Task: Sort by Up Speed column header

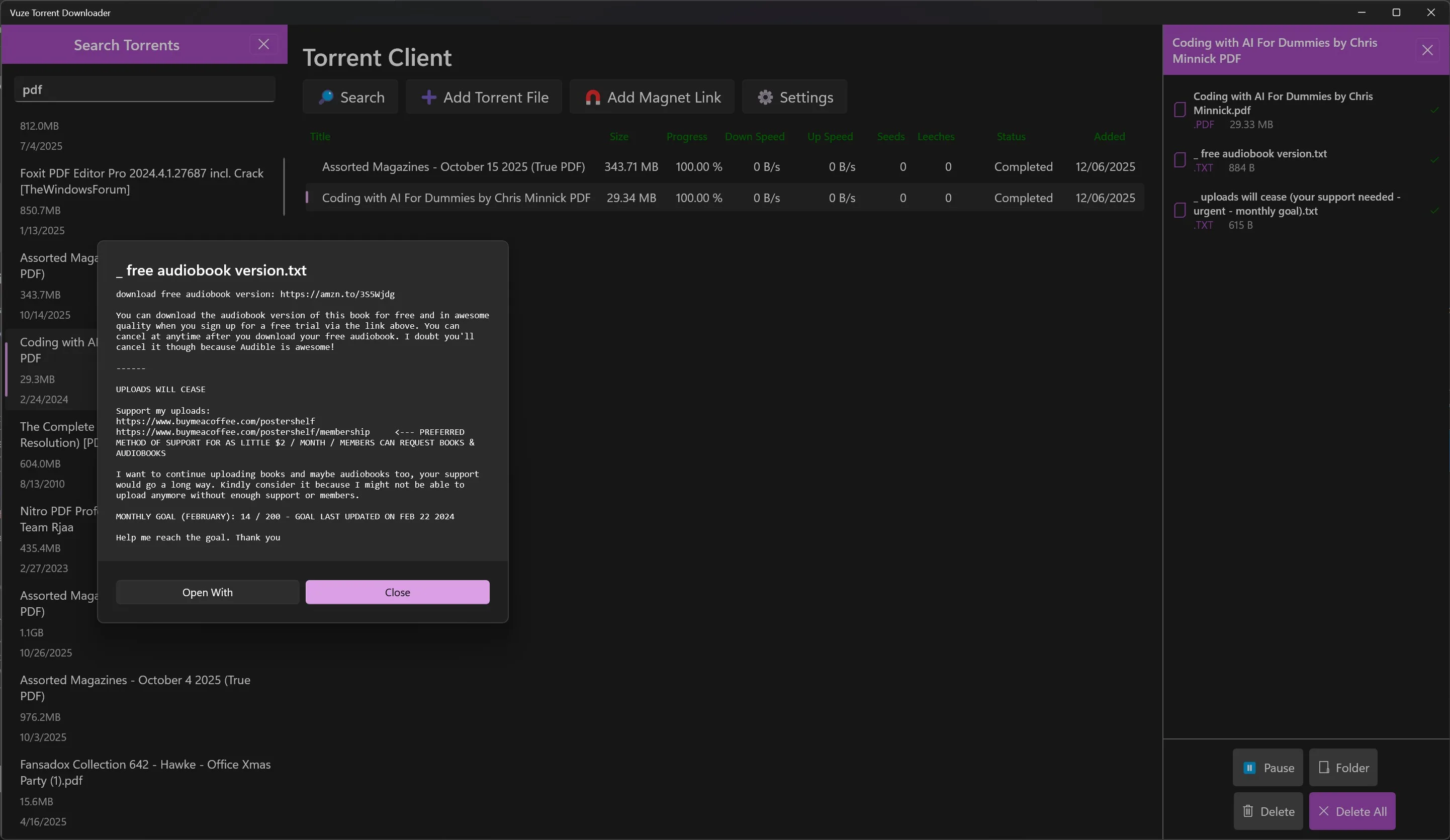Action: click(x=830, y=136)
